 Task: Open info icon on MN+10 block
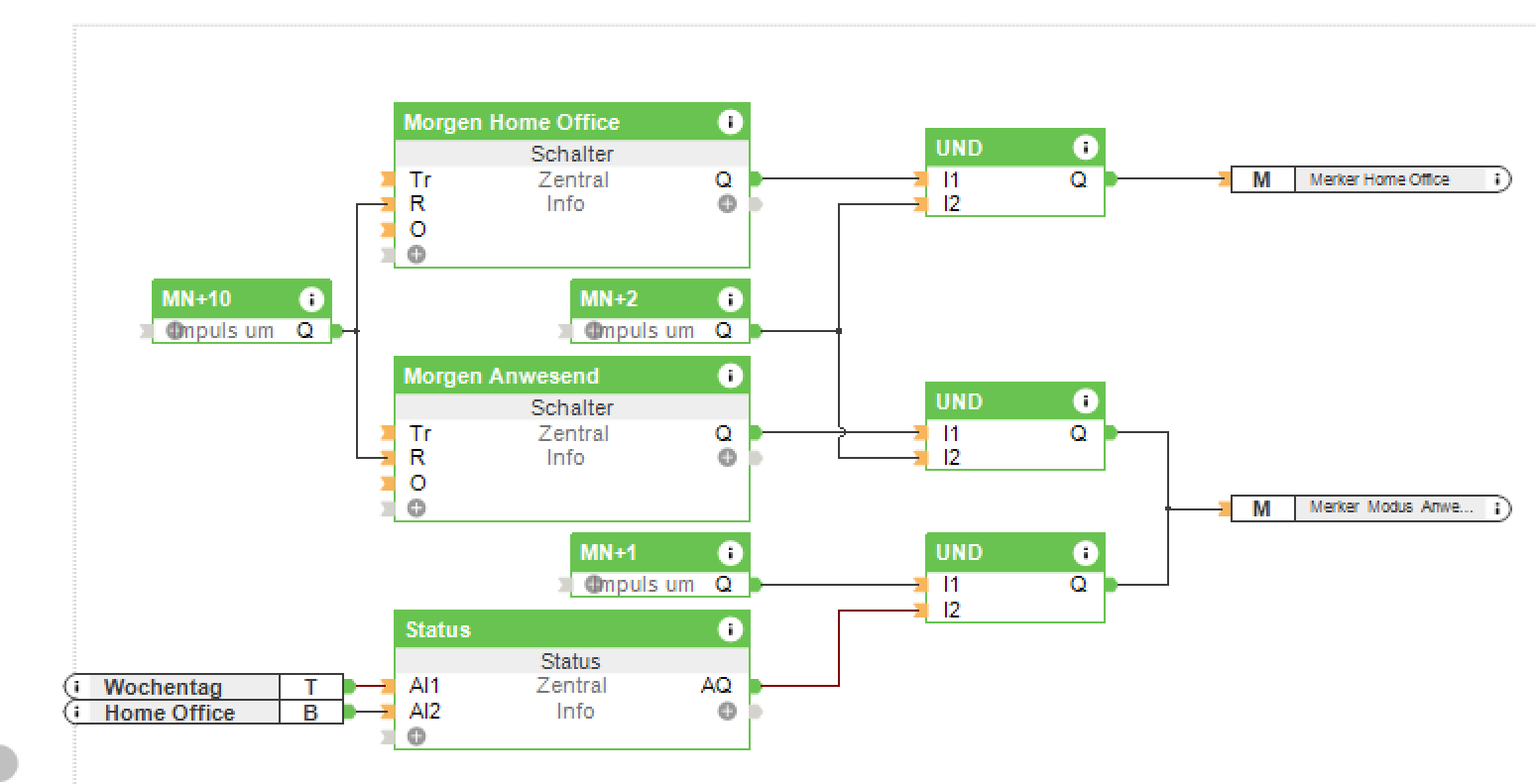pyautogui.click(x=311, y=298)
